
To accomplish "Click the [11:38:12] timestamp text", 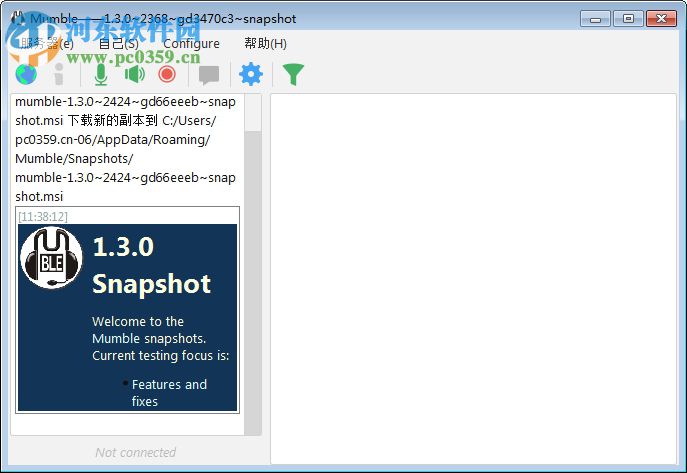I will (x=43, y=216).
